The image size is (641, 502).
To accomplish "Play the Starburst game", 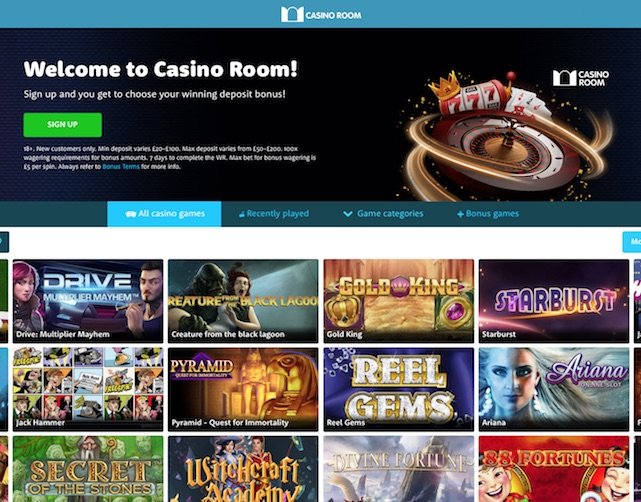I will pos(554,301).
